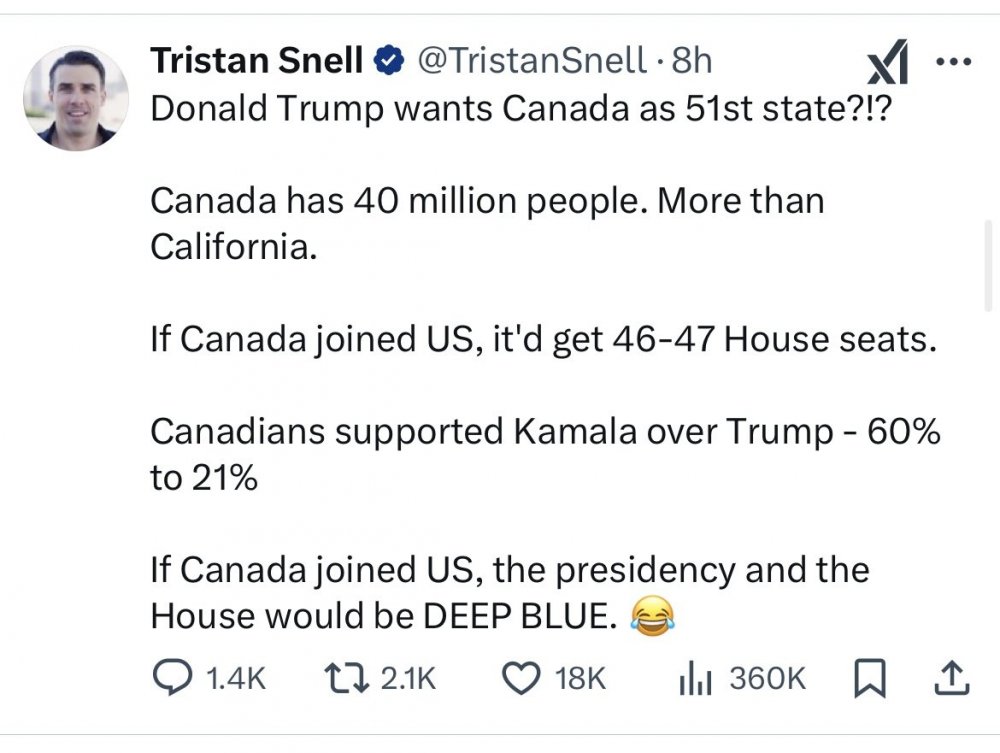Click the 2.1K reposts count
1000x753 pixels.
[409, 679]
